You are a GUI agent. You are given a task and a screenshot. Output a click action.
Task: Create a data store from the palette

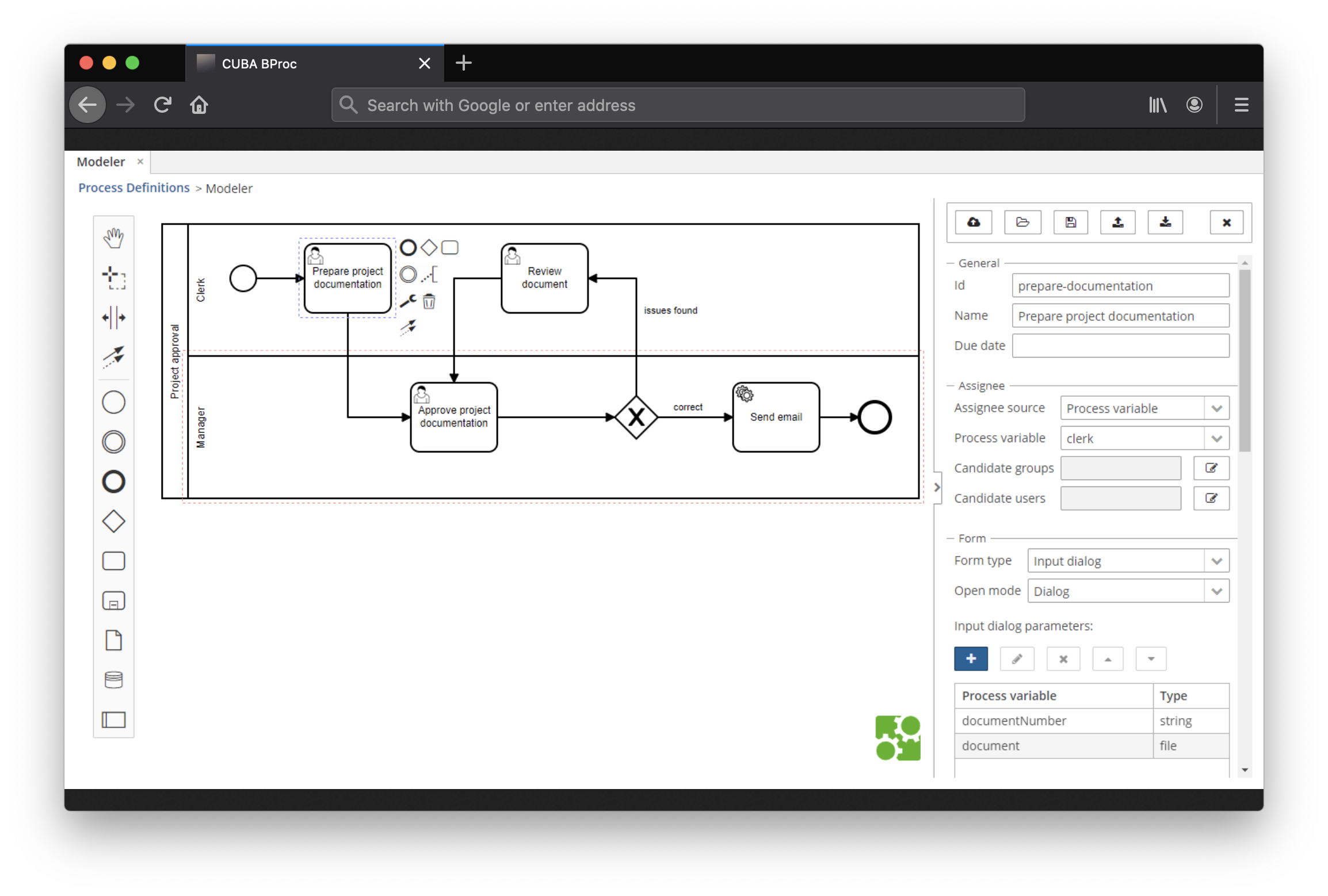[113, 680]
